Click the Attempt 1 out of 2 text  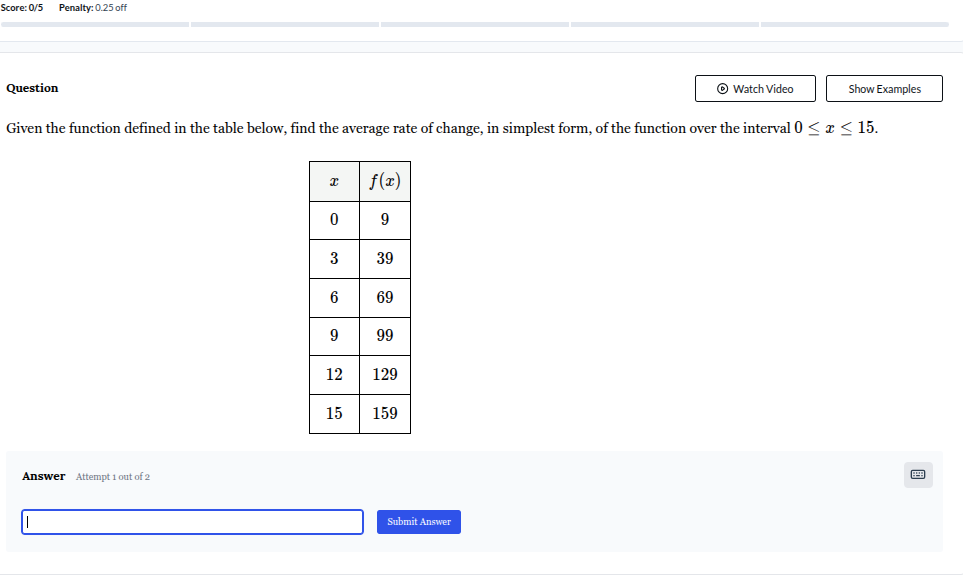pyautogui.click(x=113, y=477)
